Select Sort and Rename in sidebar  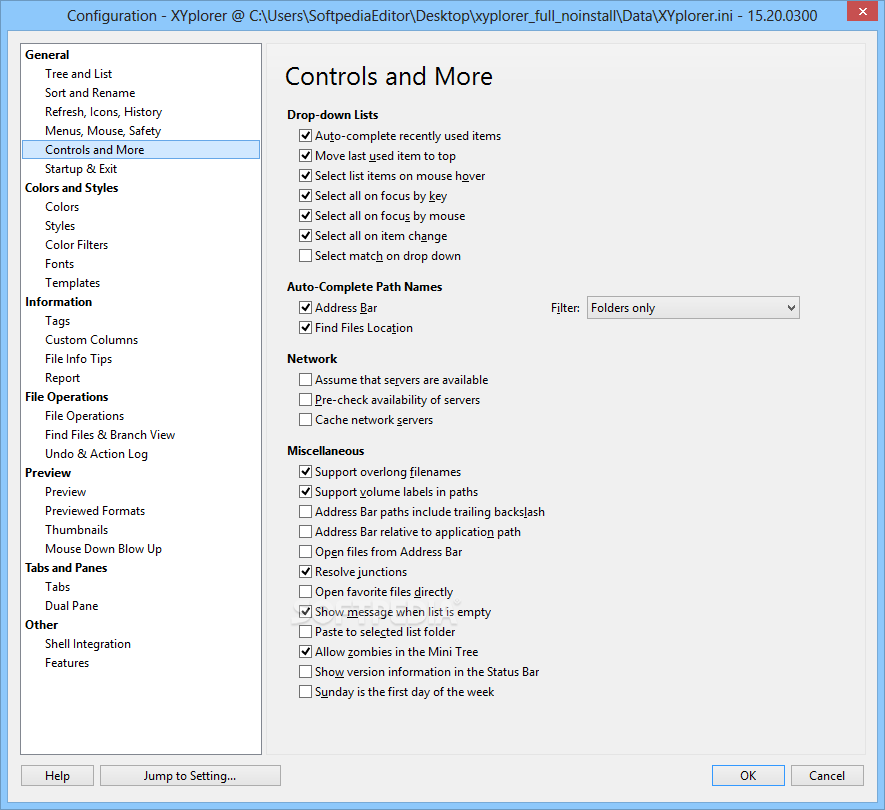coord(90,93)
